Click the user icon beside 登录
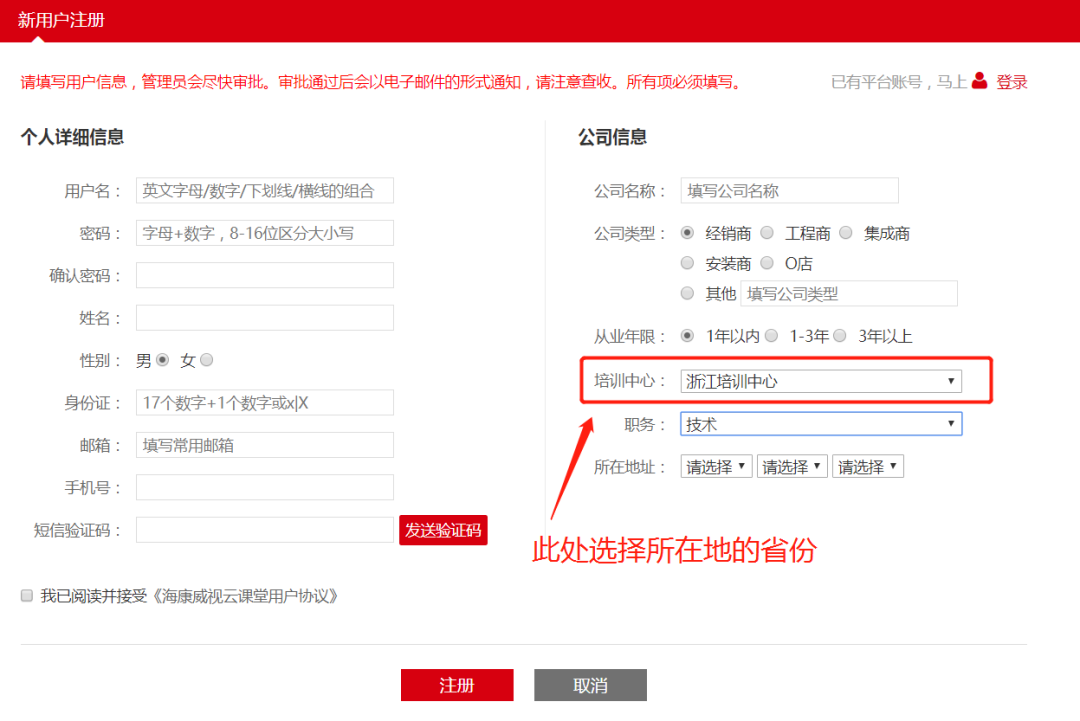The image size is (1080, 721). coord(979,81)
